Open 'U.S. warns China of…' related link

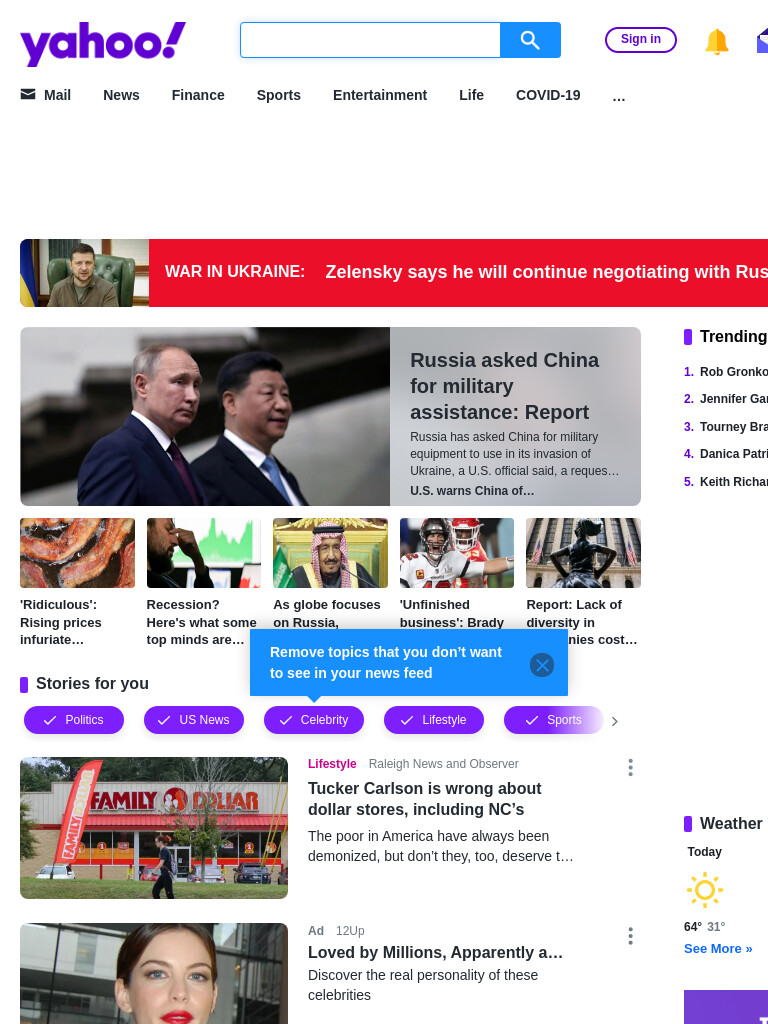click(472, 490)
